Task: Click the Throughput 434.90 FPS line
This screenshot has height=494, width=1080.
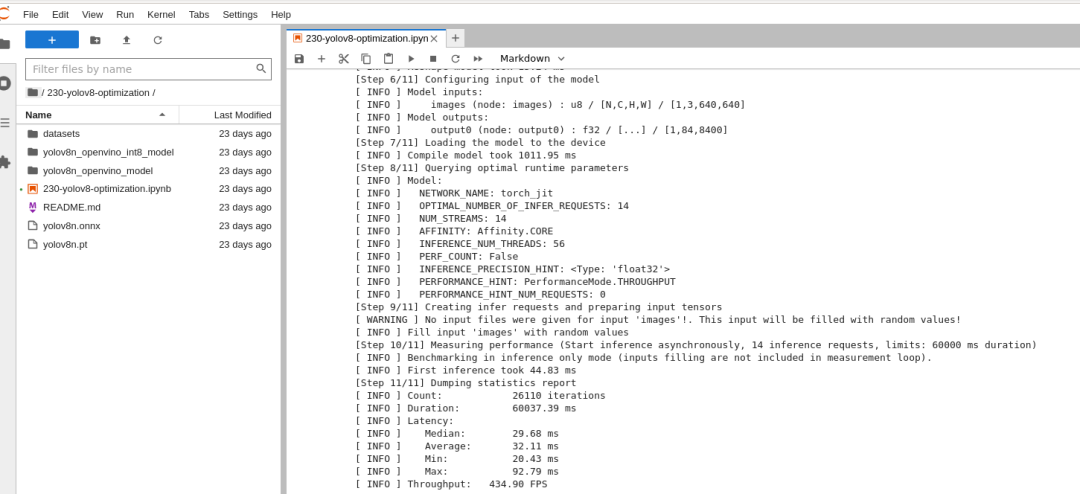Action: [x=451, y=484]
